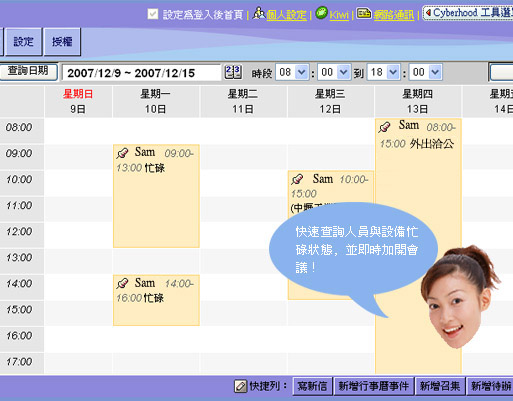Open Sam's 09:00-13:00 忙碌 event on Monday
The width and height of the screenshot is (513, 401).
pos(156,196)
